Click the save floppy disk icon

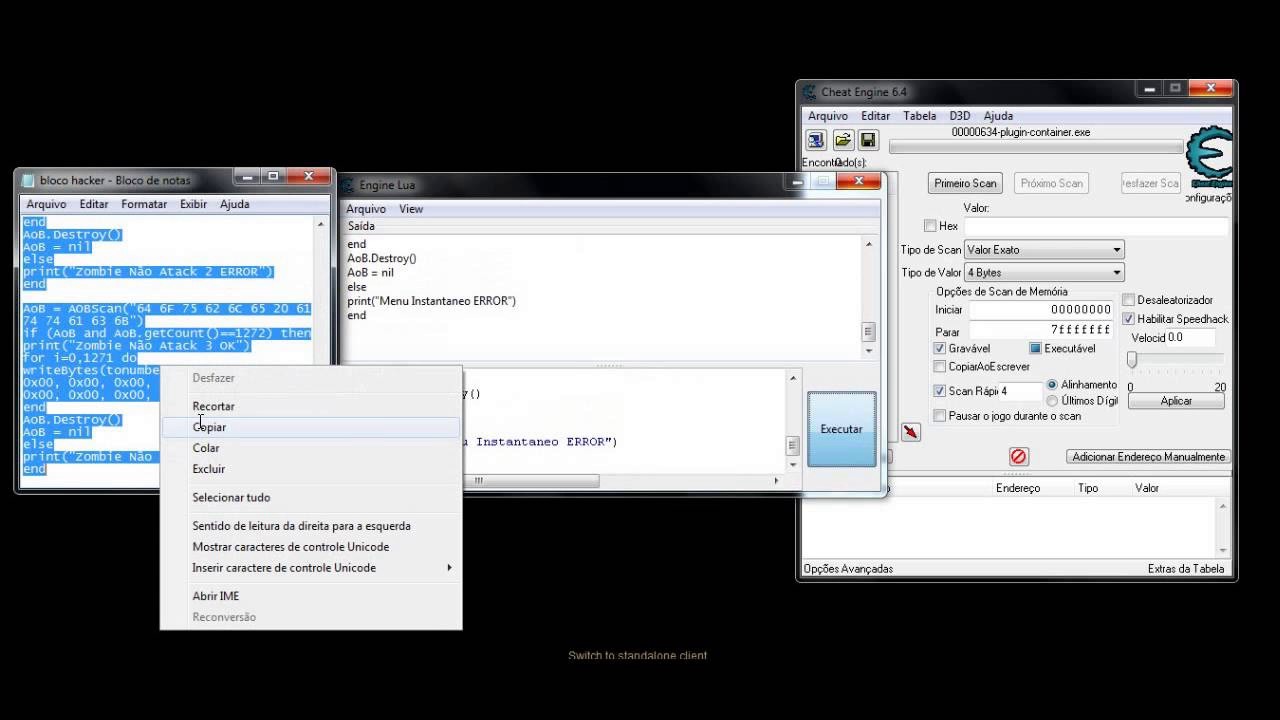pos(868,140)
